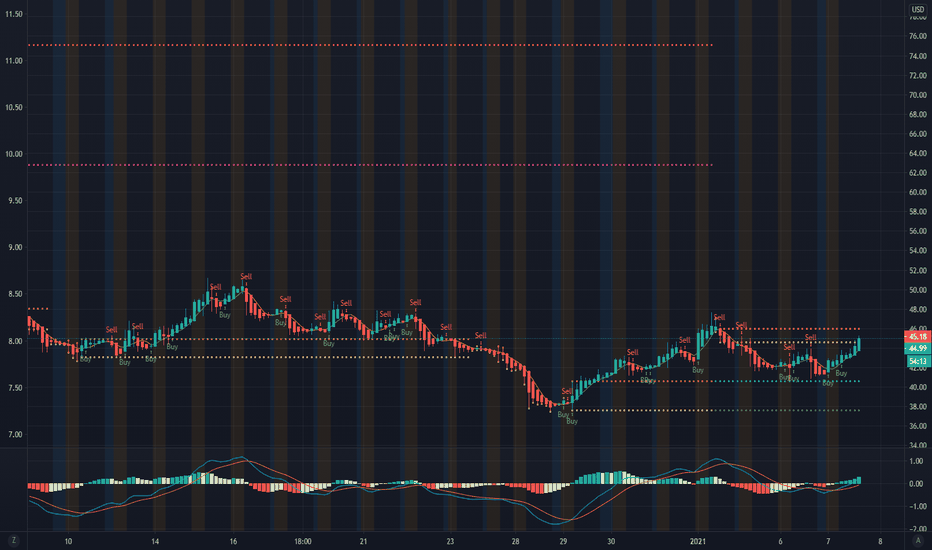Click the 54:13 countdown label
This screenshot has width=932, height=550.
tap(918, 361)
